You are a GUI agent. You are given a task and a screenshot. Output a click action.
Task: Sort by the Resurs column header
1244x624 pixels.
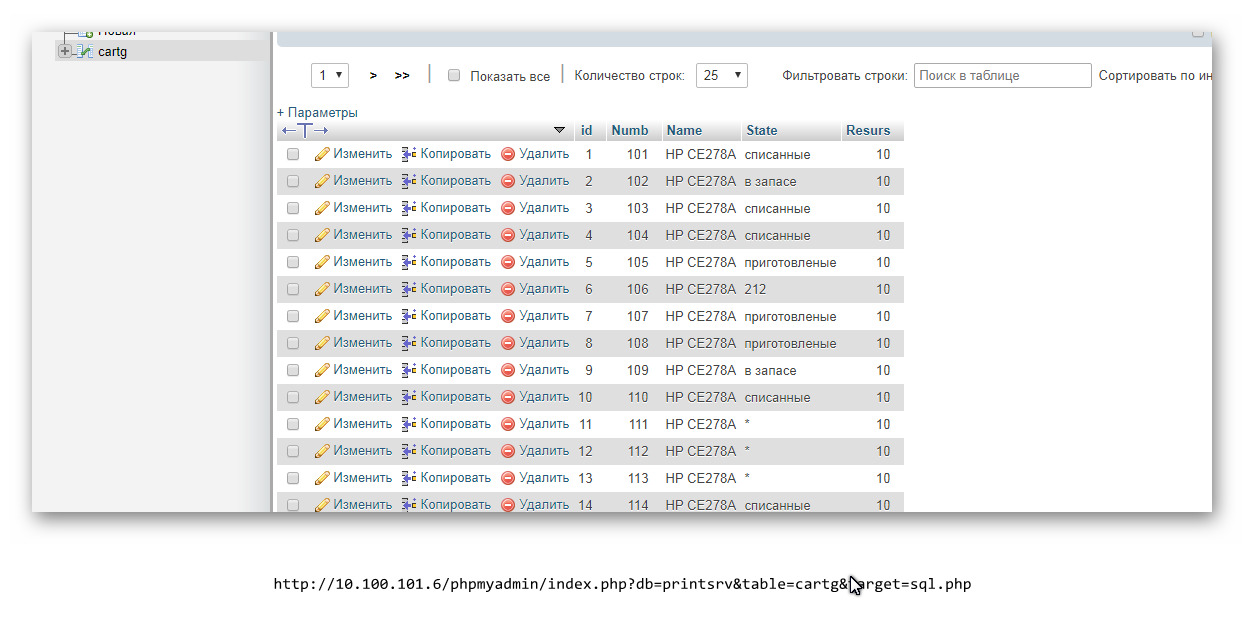[868, 130]
